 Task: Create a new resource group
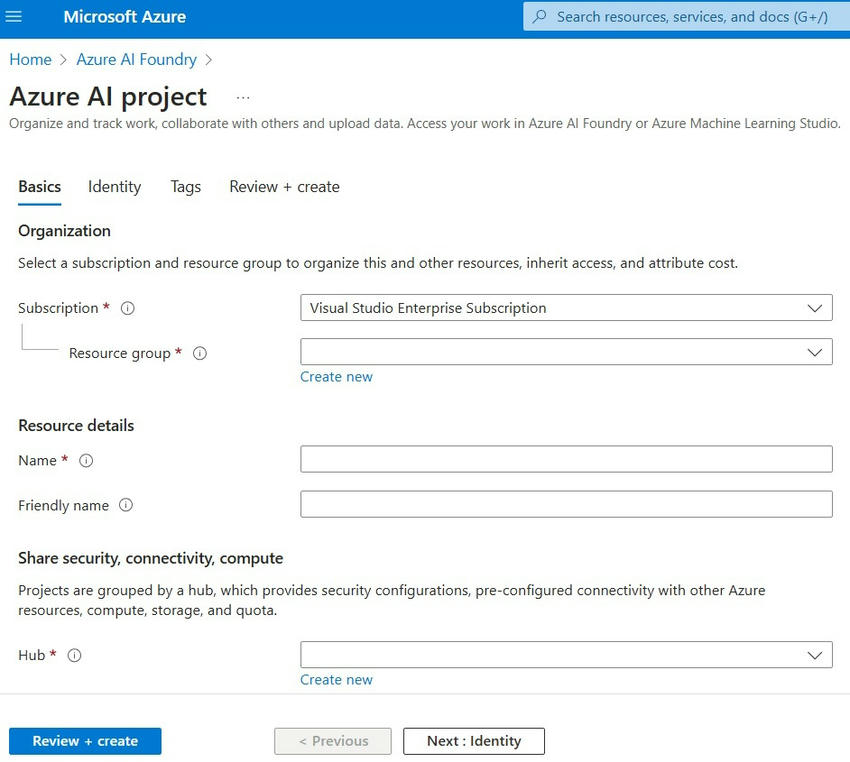336,377
